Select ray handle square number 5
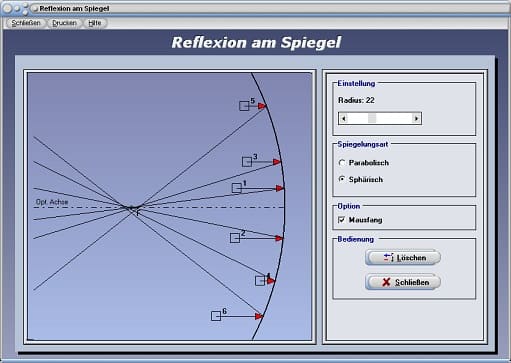This screenshot has width=511, height=363. point(244,106)
